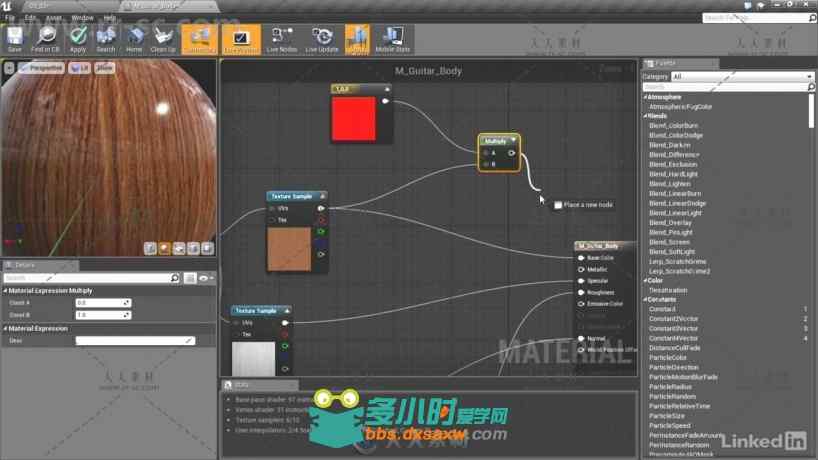Open the Window menu
The width and height of the screenshot is (818, 460).
pyautogui.click(x=82, y=18)
